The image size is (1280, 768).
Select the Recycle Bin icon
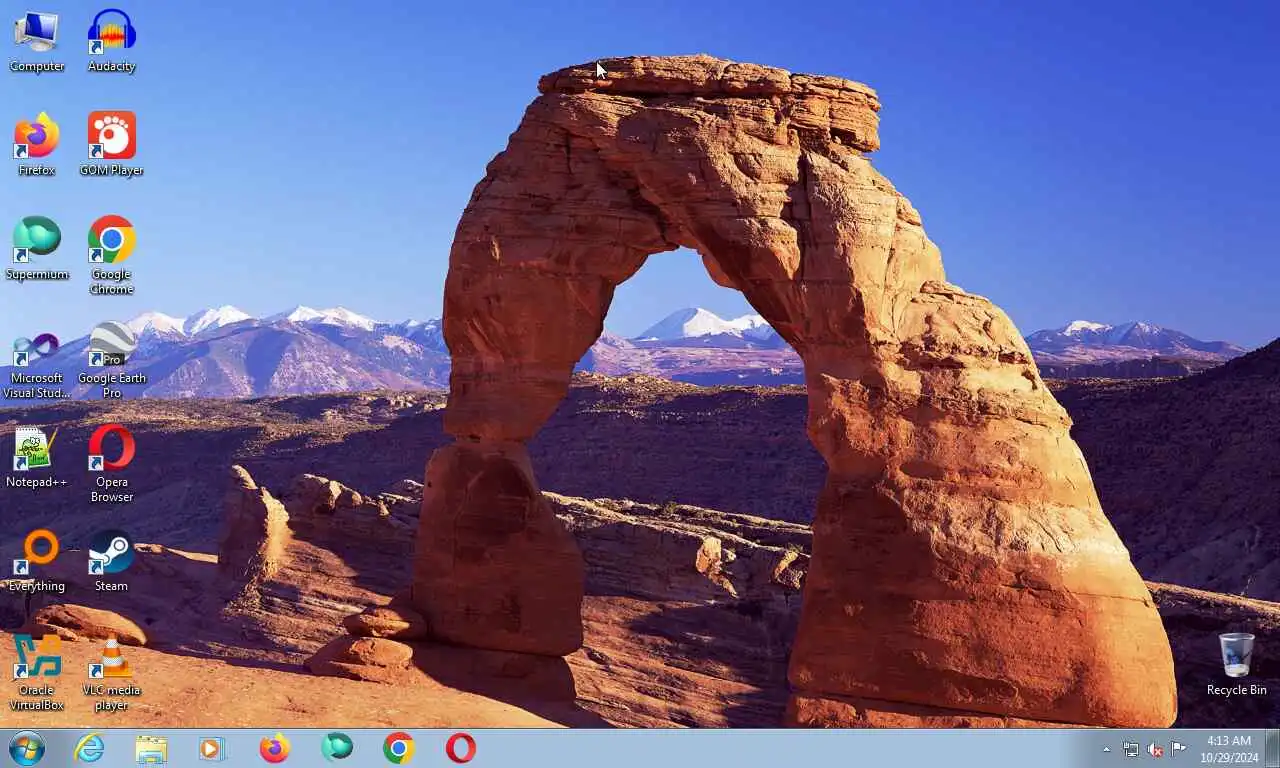click(x=1236, y=664)
